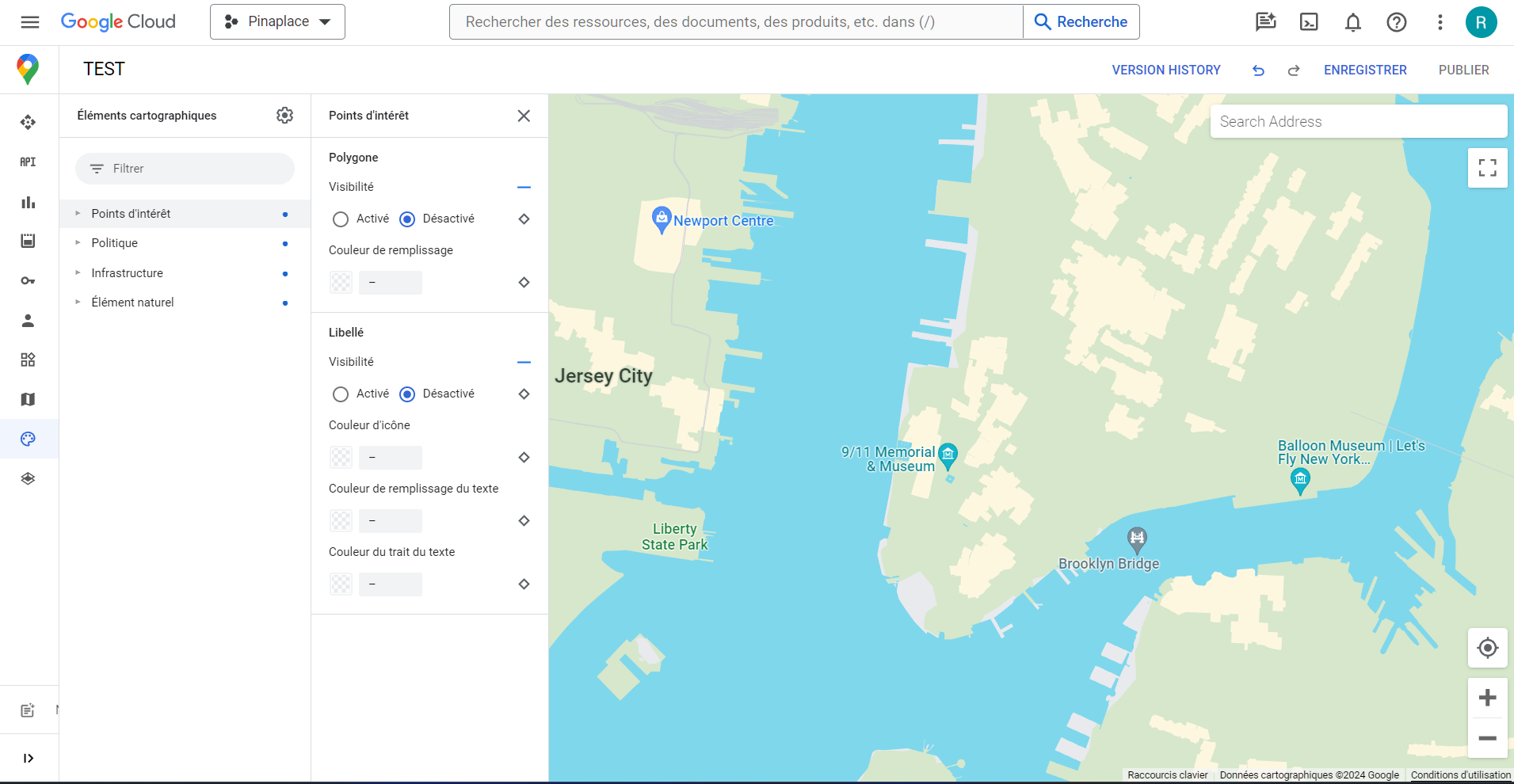This screenshot has width=1514, height=784.
Task: Center map on my location
Action: point(1487,648)
